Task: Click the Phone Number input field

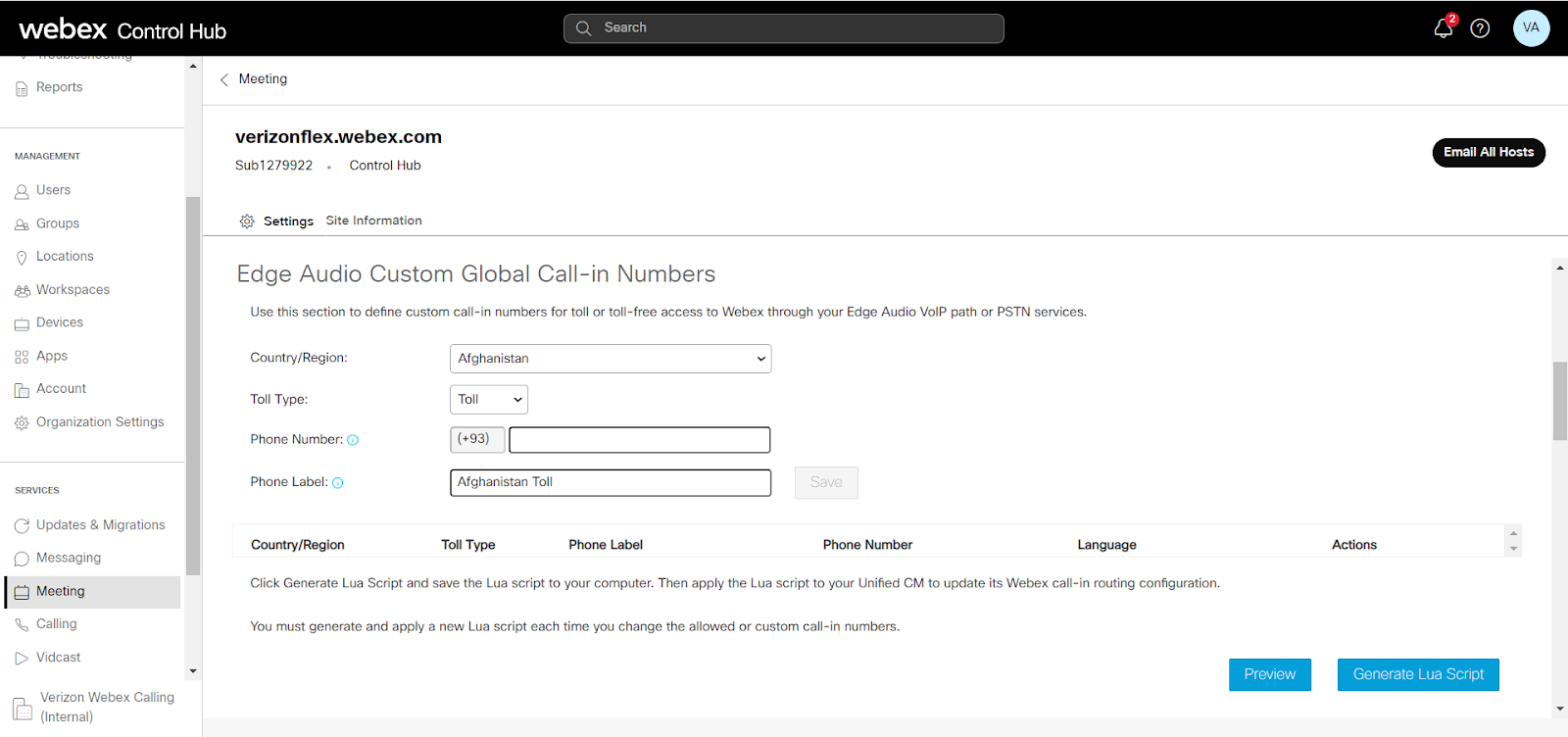Action: 640,440
